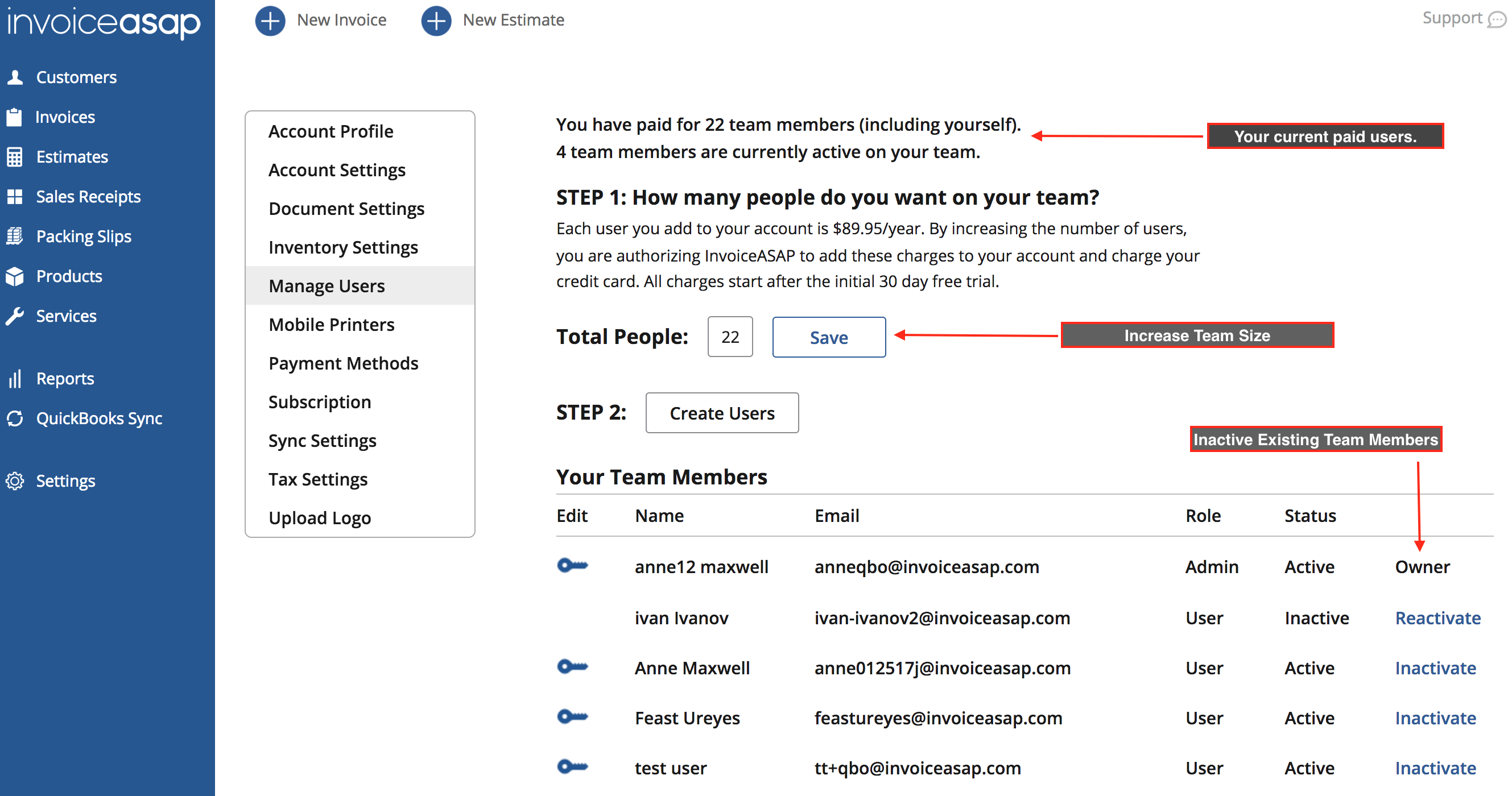
Task: Select Subscription in settings menu
Action: tap(319, 402)
